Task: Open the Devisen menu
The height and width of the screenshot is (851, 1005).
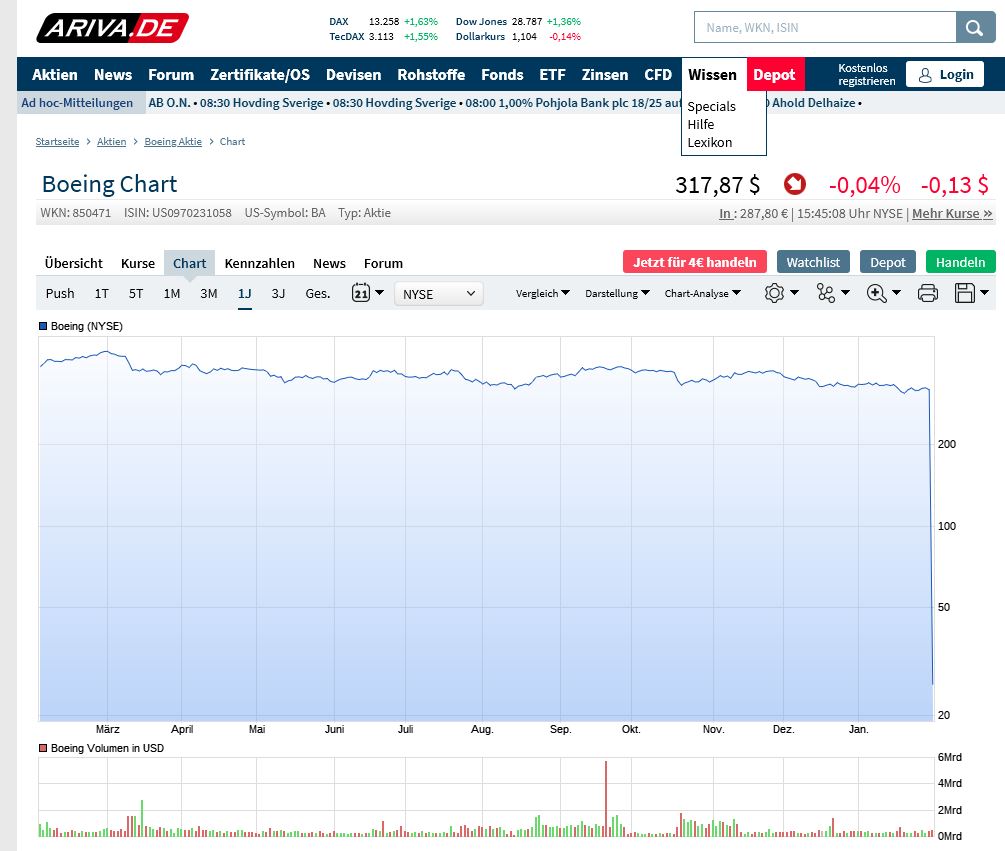Action: tap(353, 75)
